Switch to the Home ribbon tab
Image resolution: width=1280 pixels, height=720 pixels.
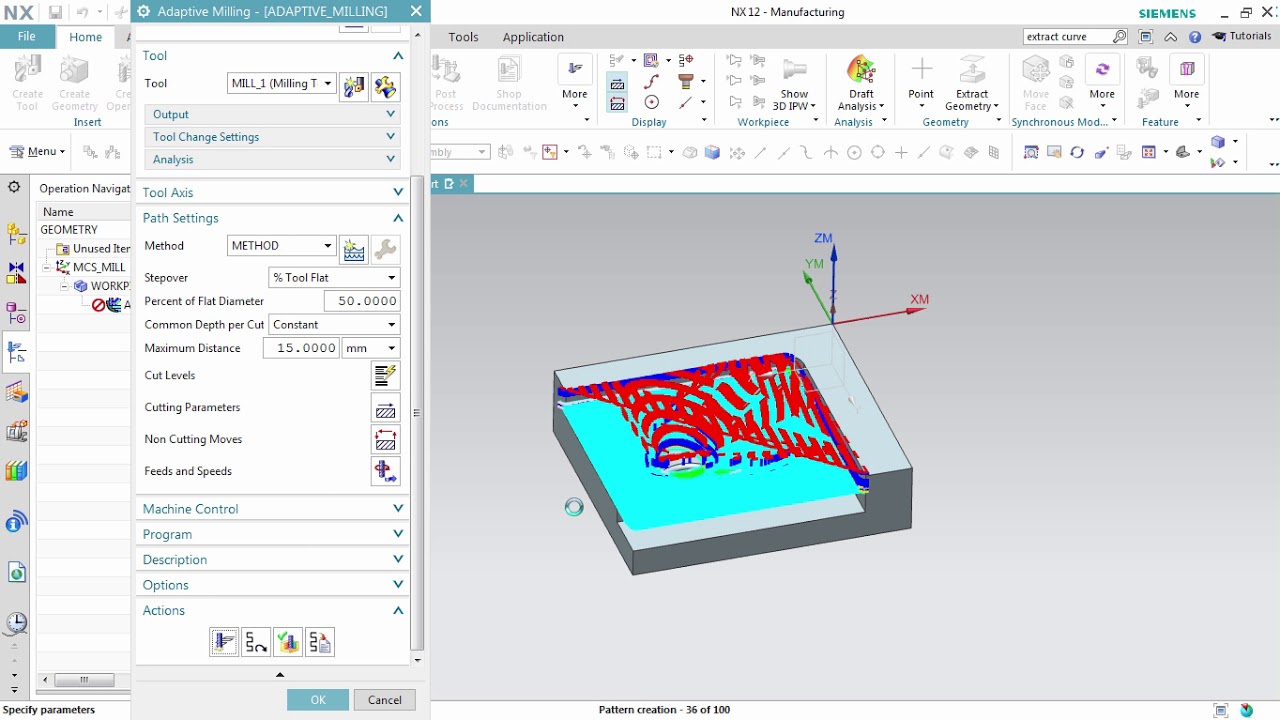[x=85, y=37]
